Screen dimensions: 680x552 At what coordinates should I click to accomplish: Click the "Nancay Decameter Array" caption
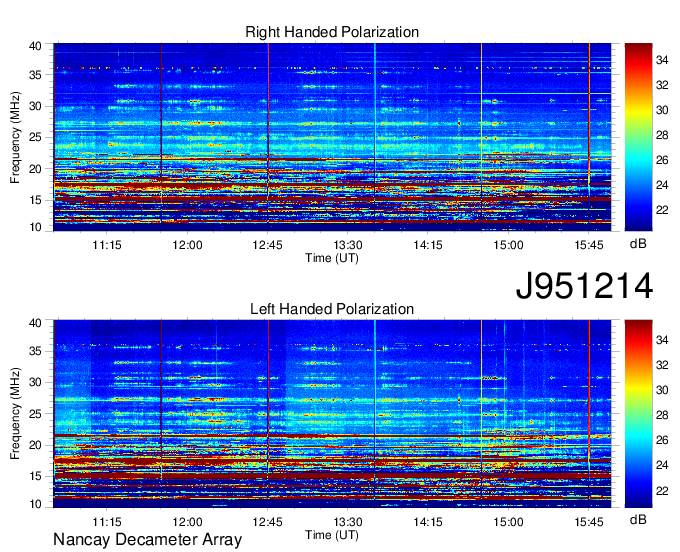[147, 540]
